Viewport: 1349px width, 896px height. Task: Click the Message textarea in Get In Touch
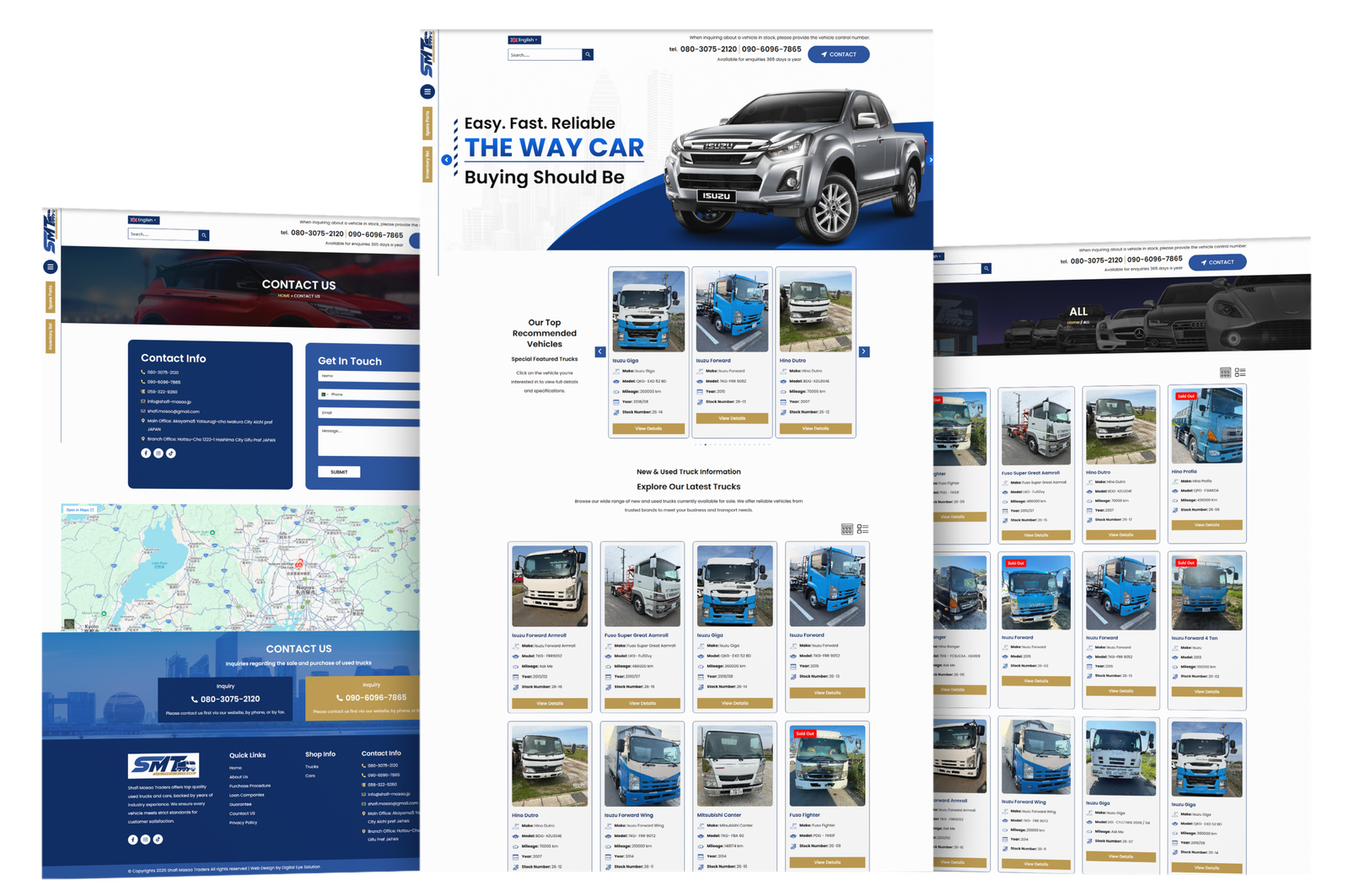click(368, 441)
